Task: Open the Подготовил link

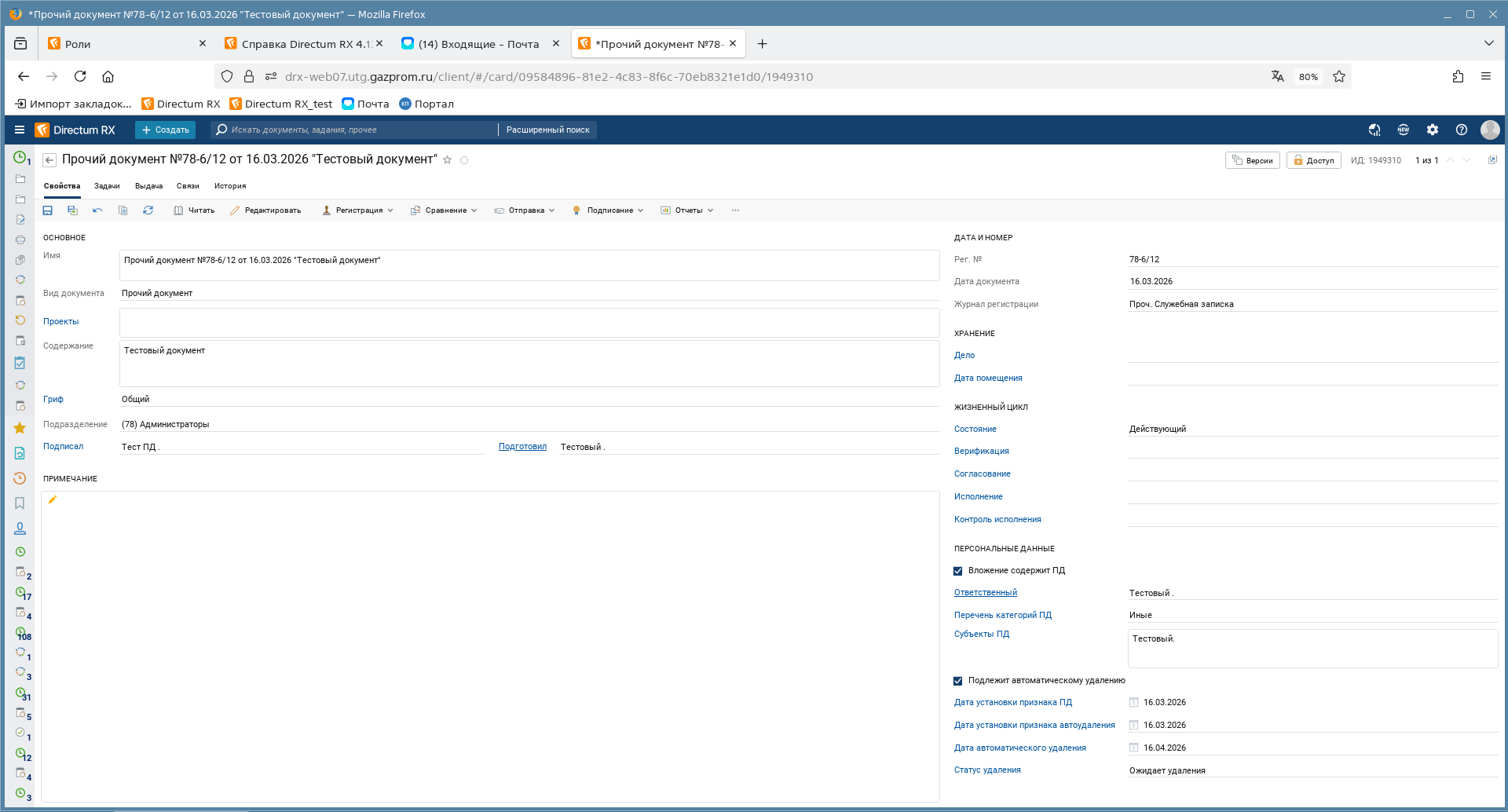Action: point(522,447)
